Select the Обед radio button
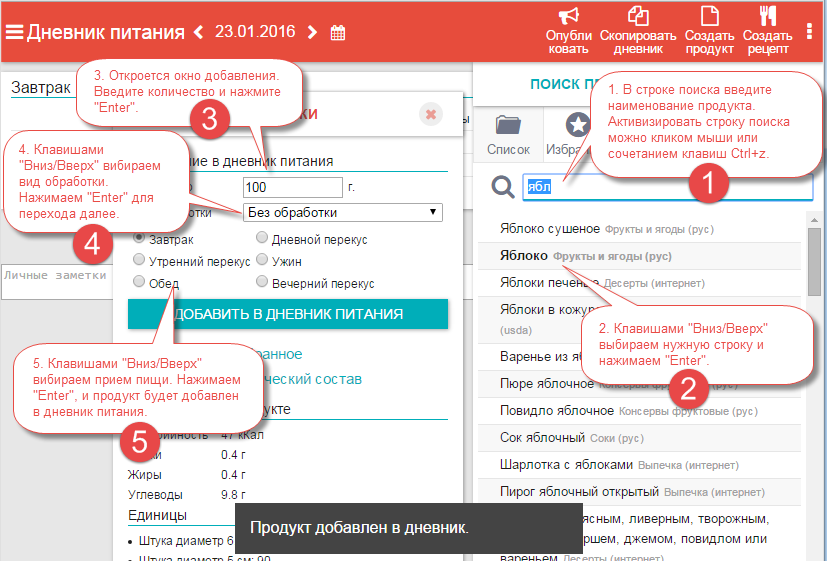 (140, 283)
